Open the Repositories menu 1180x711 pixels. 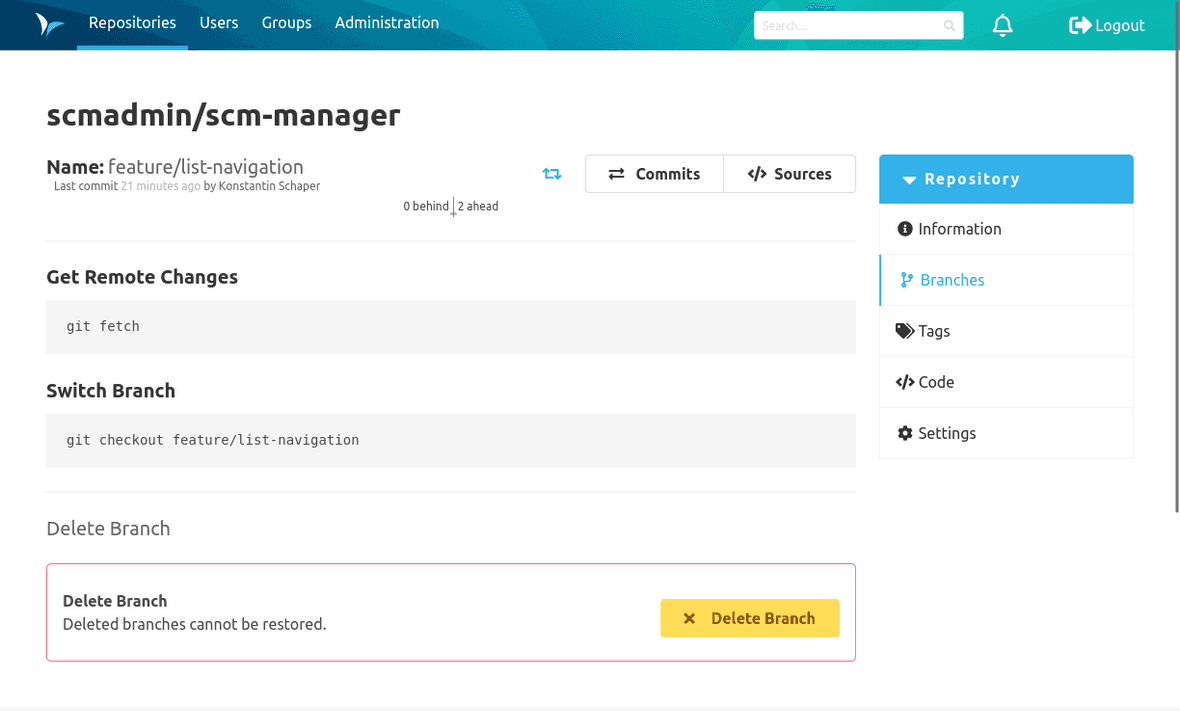point(131,22)
